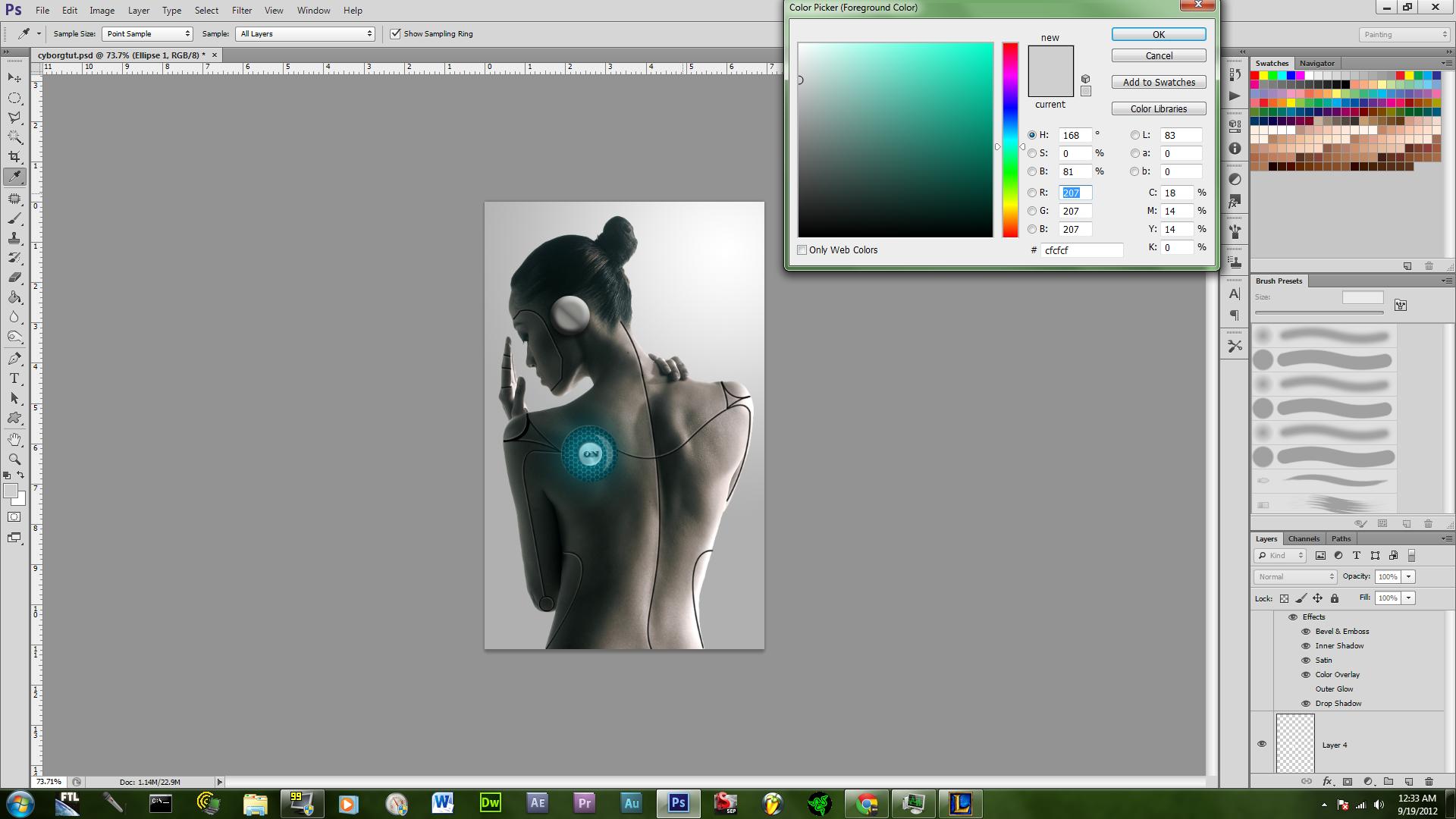Select the Hand tool
The width and height of the screenshot is (1456, 819).
point(14,439)
